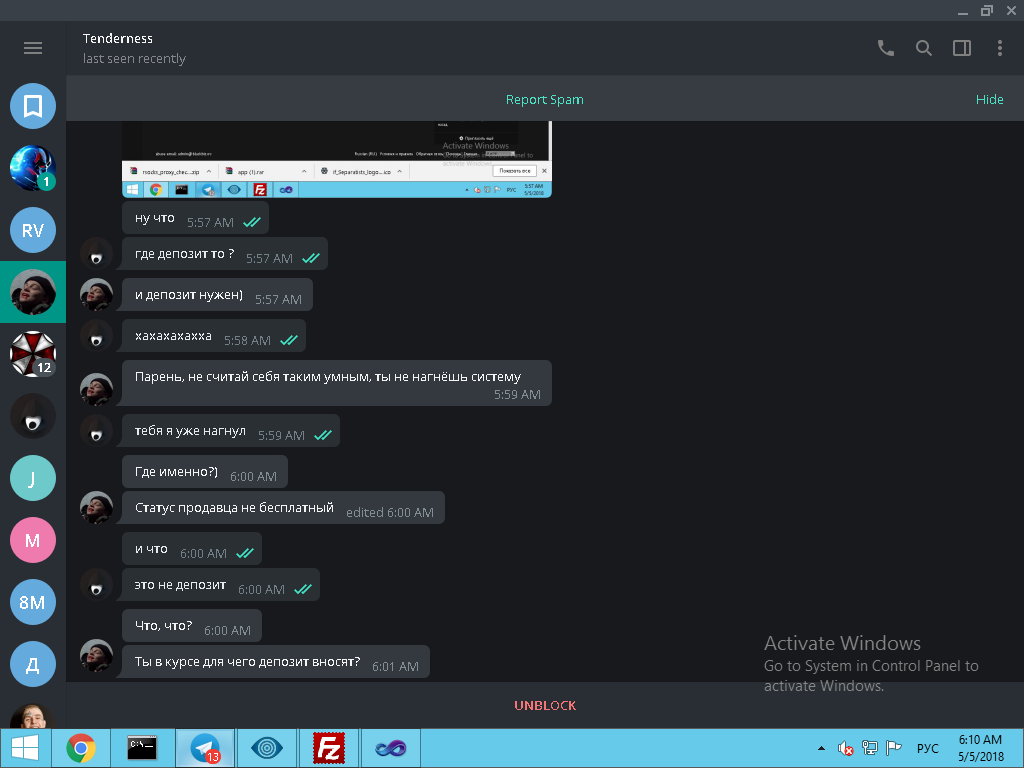Launch FileZilla from the taskbar

pos(329,748)
